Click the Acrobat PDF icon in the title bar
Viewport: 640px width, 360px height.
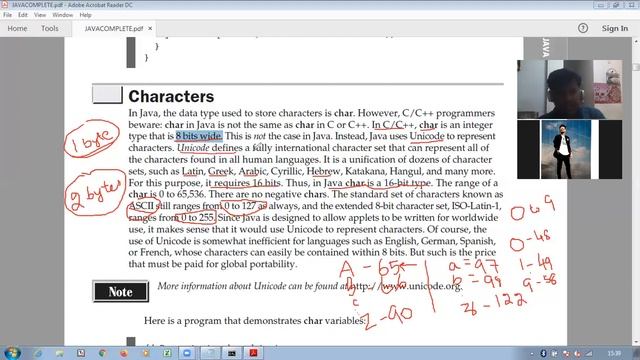pyautogui.click(x=4, y=5)
